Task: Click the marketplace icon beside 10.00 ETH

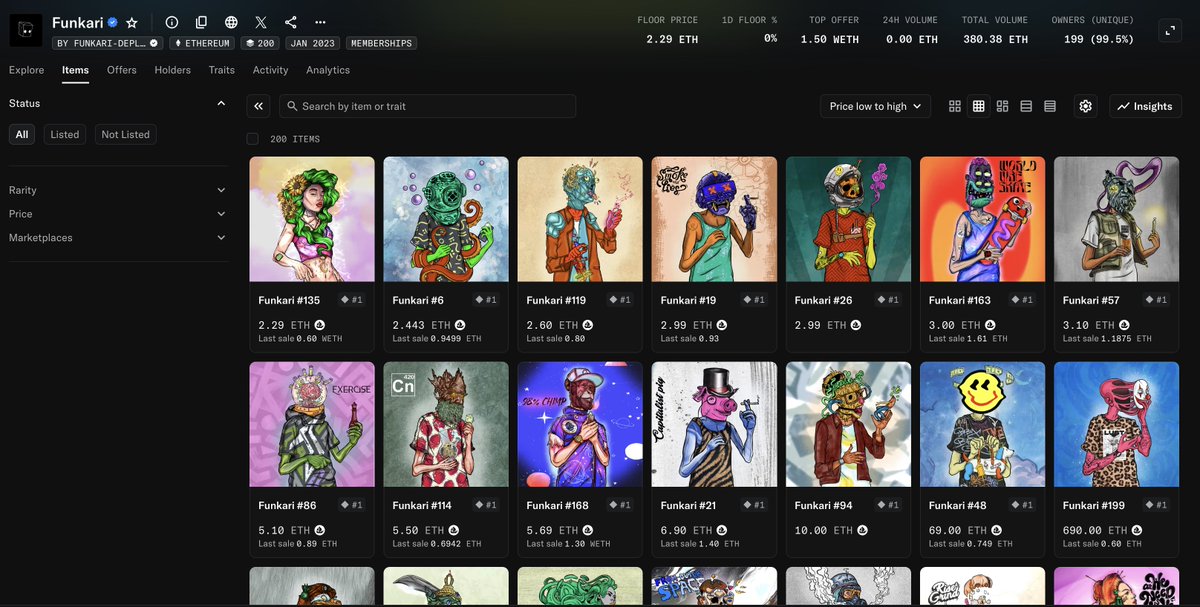Action: pos(862,530)
